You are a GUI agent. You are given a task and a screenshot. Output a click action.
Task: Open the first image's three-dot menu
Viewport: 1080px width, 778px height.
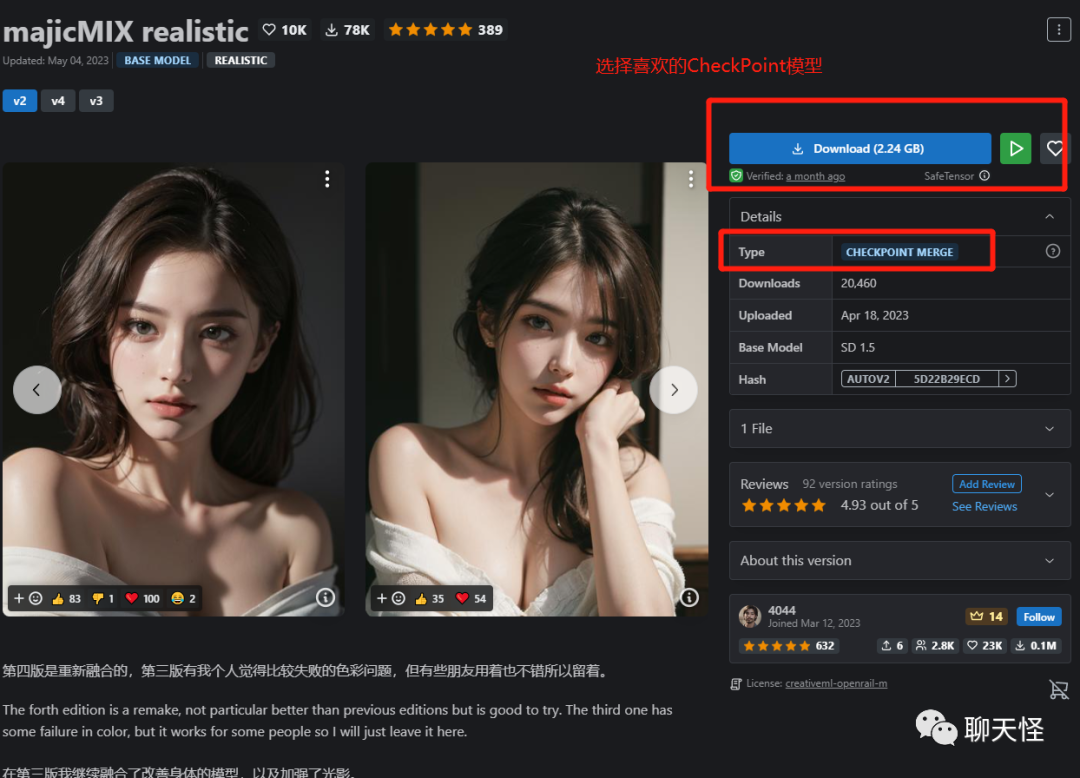pos(327,179)
